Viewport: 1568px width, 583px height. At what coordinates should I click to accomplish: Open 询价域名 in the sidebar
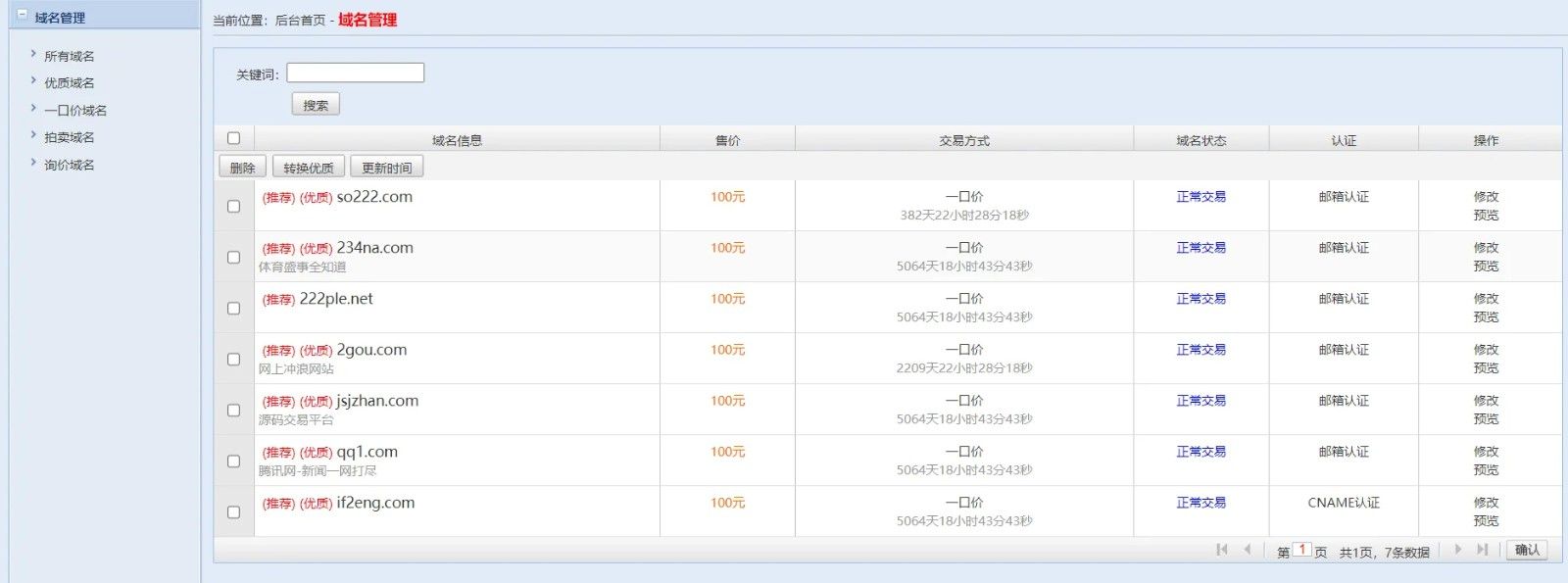coord(69,166)
